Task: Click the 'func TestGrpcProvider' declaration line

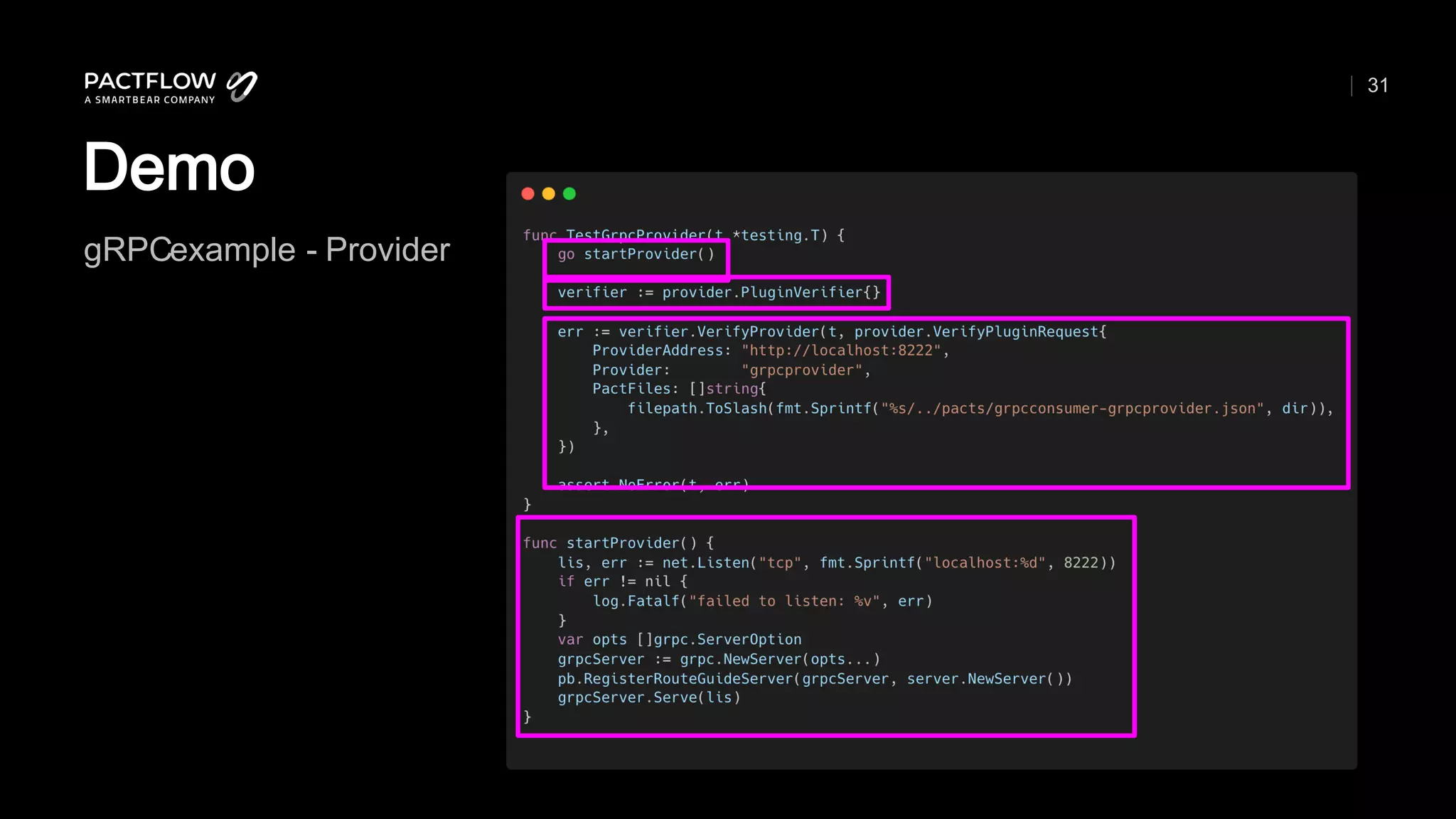Action: tap(684, 235)
